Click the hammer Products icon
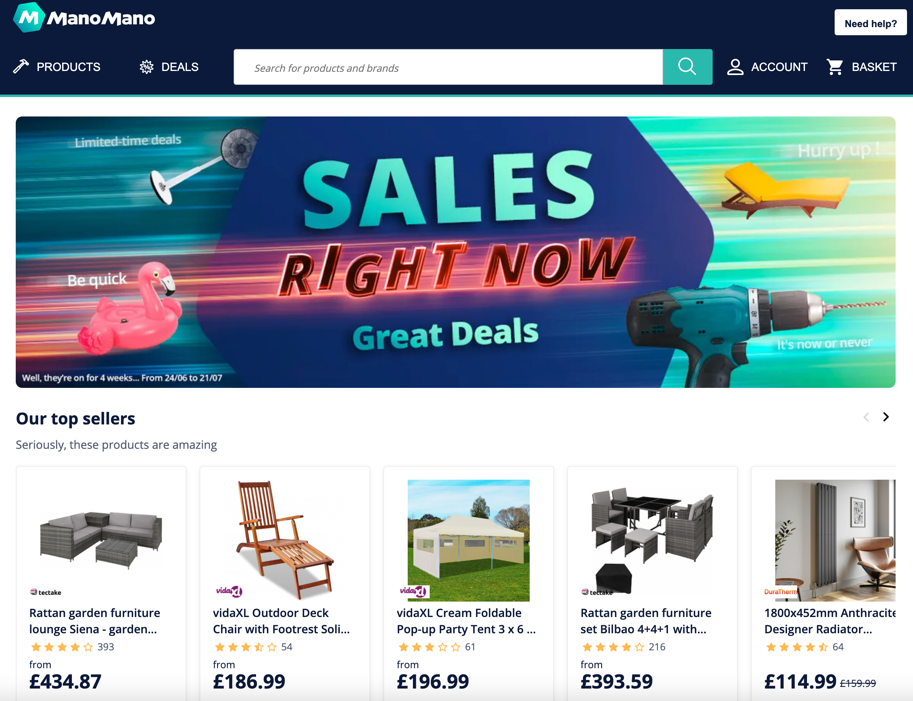 pos(21,66)
